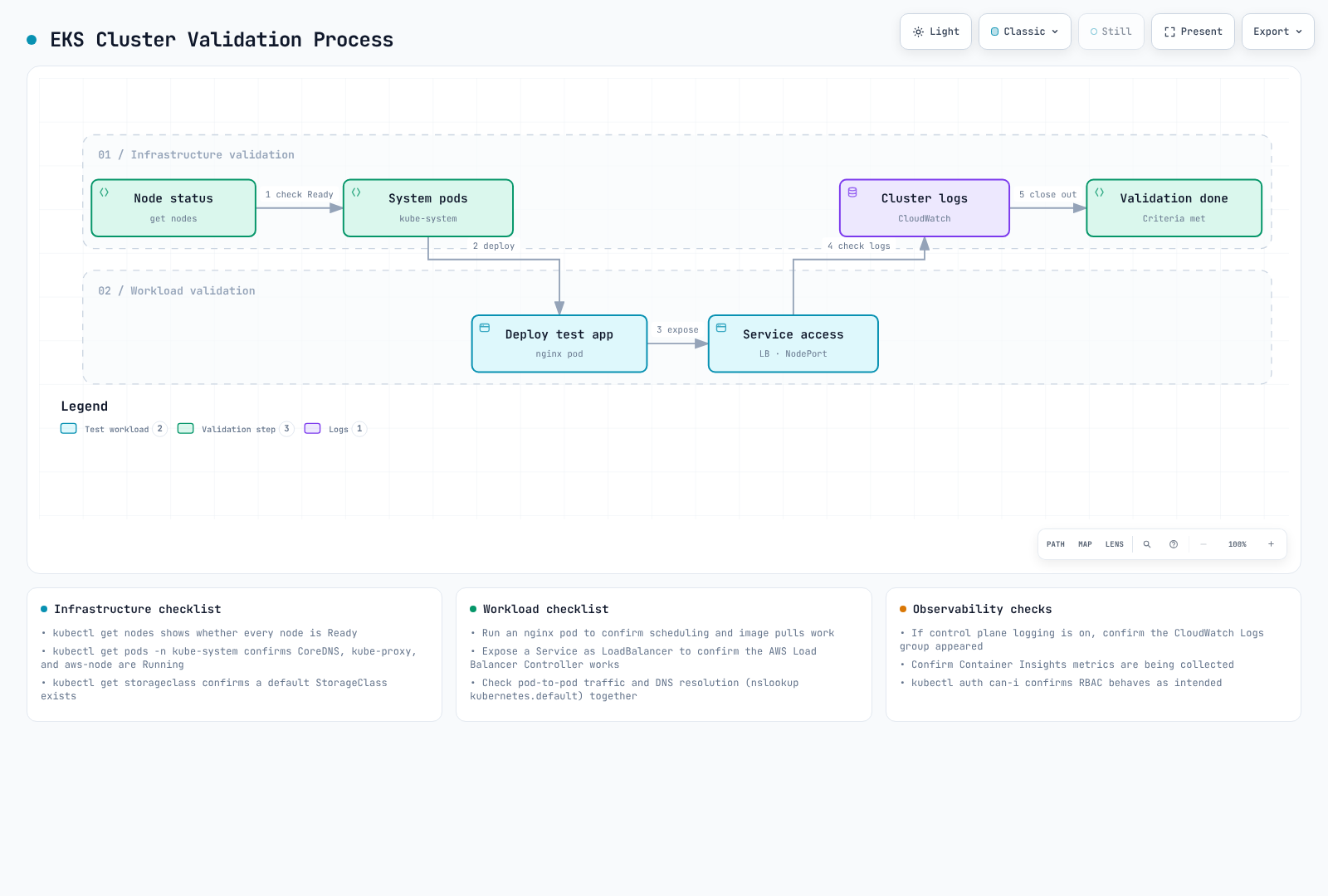Click the '5 close out' edge label
Image resolution: width=1328 pixels, height=896 pixels.
[x=1048, y=195]
